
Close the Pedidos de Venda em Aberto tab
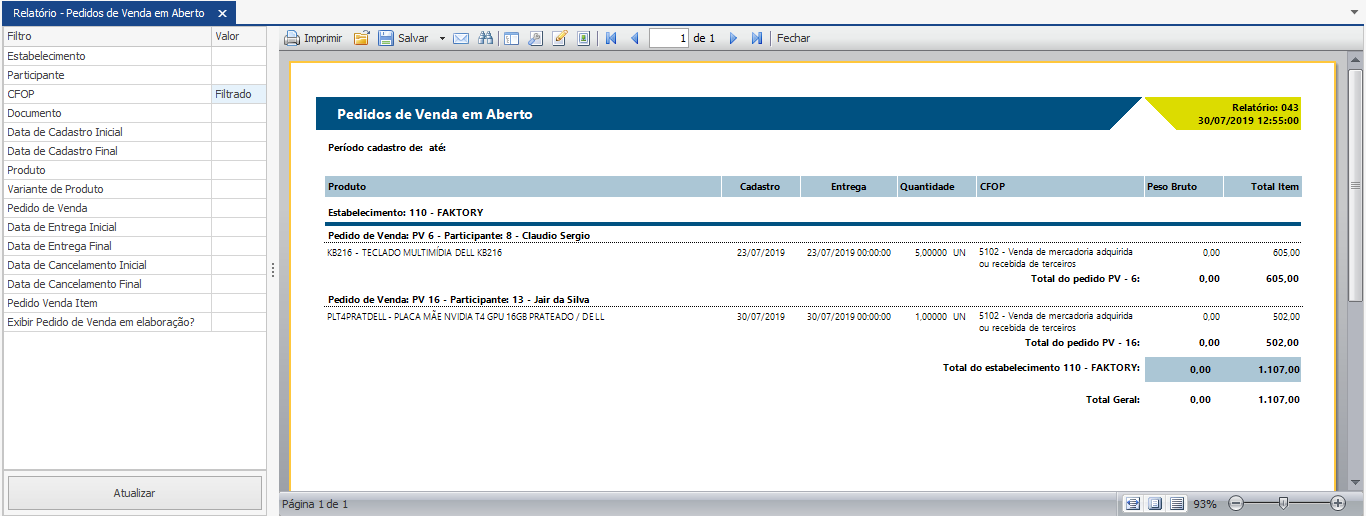[223, 13]
